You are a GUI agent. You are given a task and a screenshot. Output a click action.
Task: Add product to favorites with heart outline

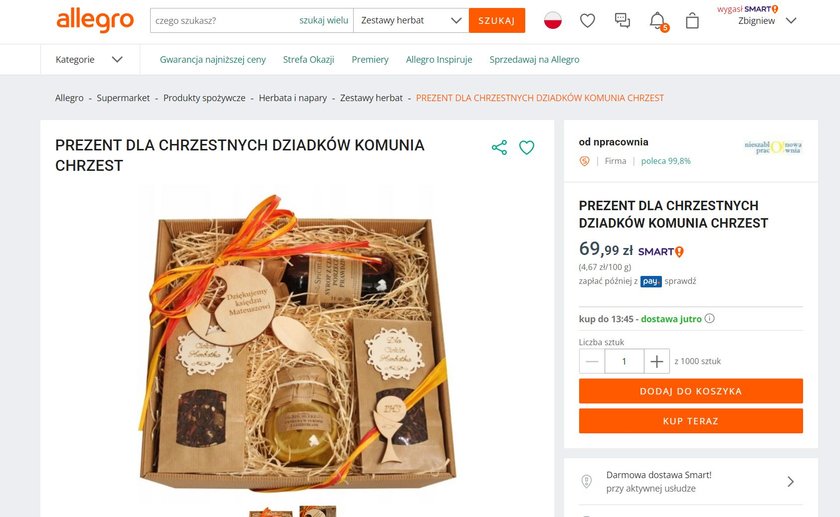[x=527, y=147]
